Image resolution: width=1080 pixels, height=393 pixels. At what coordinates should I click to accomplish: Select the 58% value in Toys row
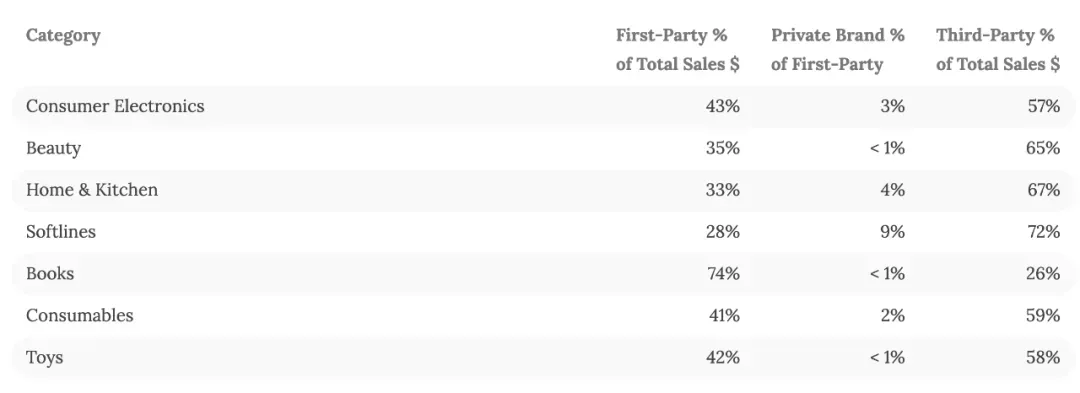pyautogui.click(x=1043, y=358)
